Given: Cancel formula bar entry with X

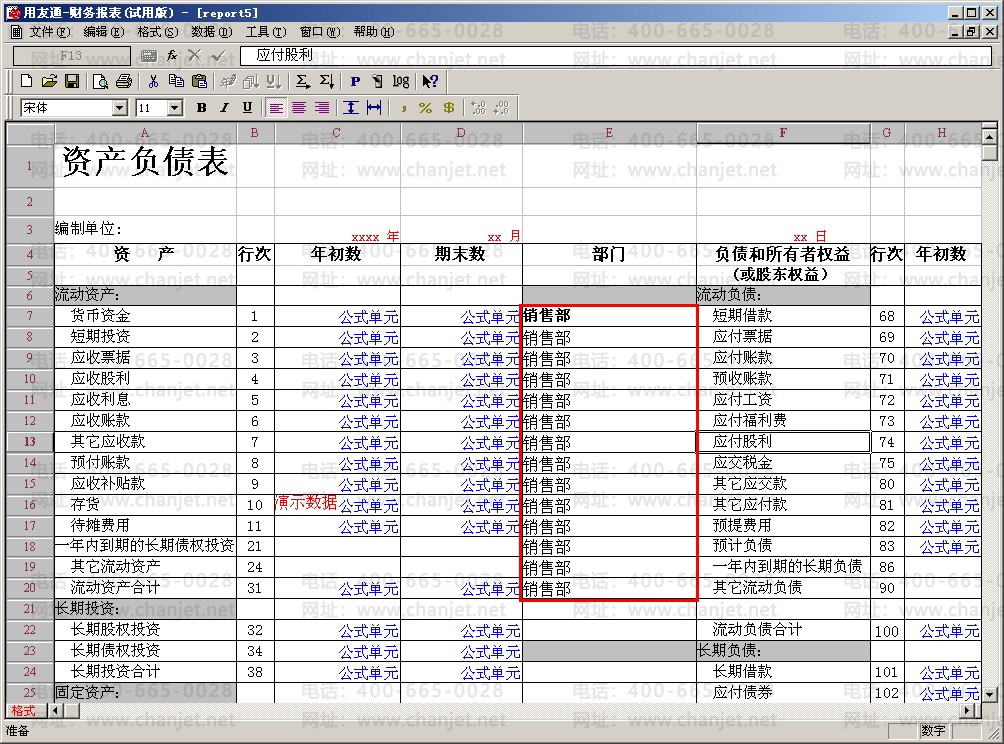Looking at the screenshot, I should (195, 56).
